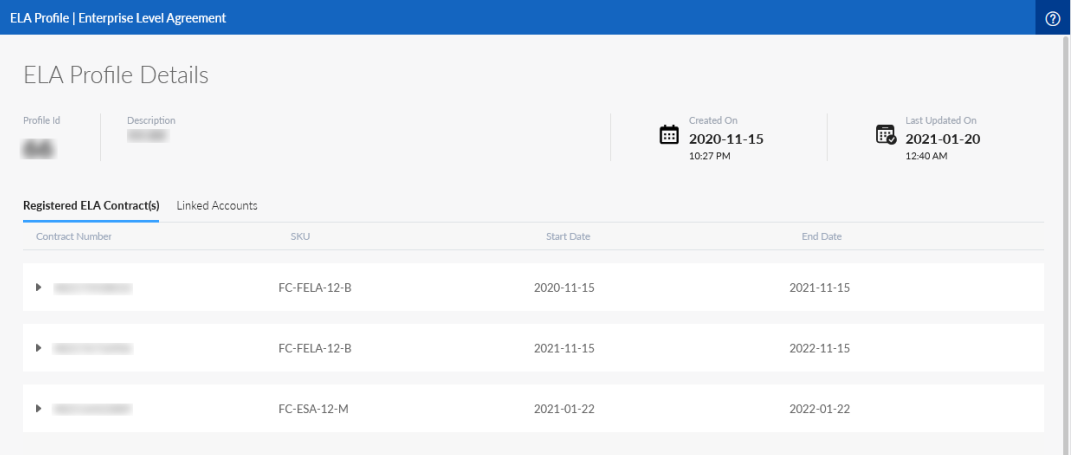Click the SKU column header

tap(300, 236)
